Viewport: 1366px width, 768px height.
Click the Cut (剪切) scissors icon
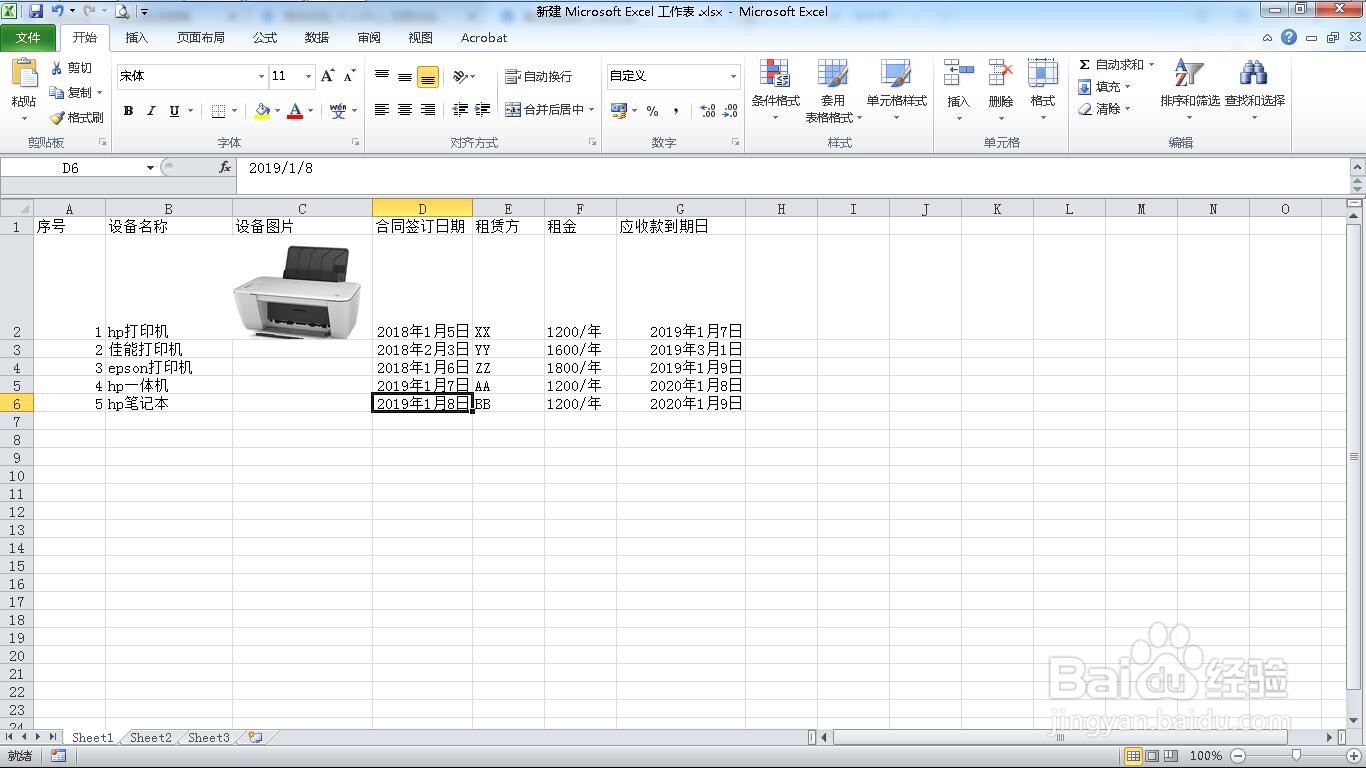57,68
